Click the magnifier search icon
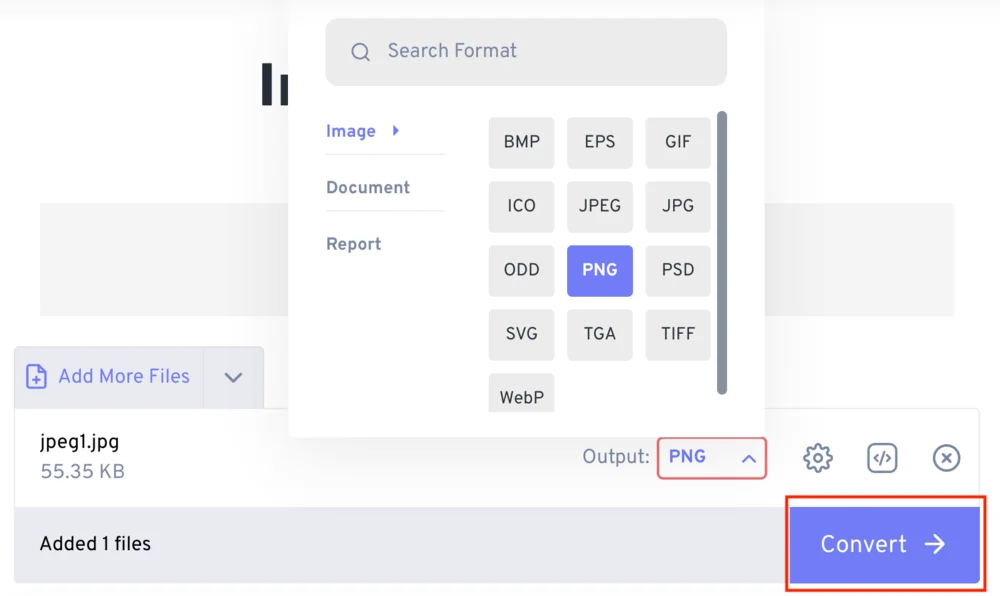The width and height of the screenshot is (1000, 596). 361,52
